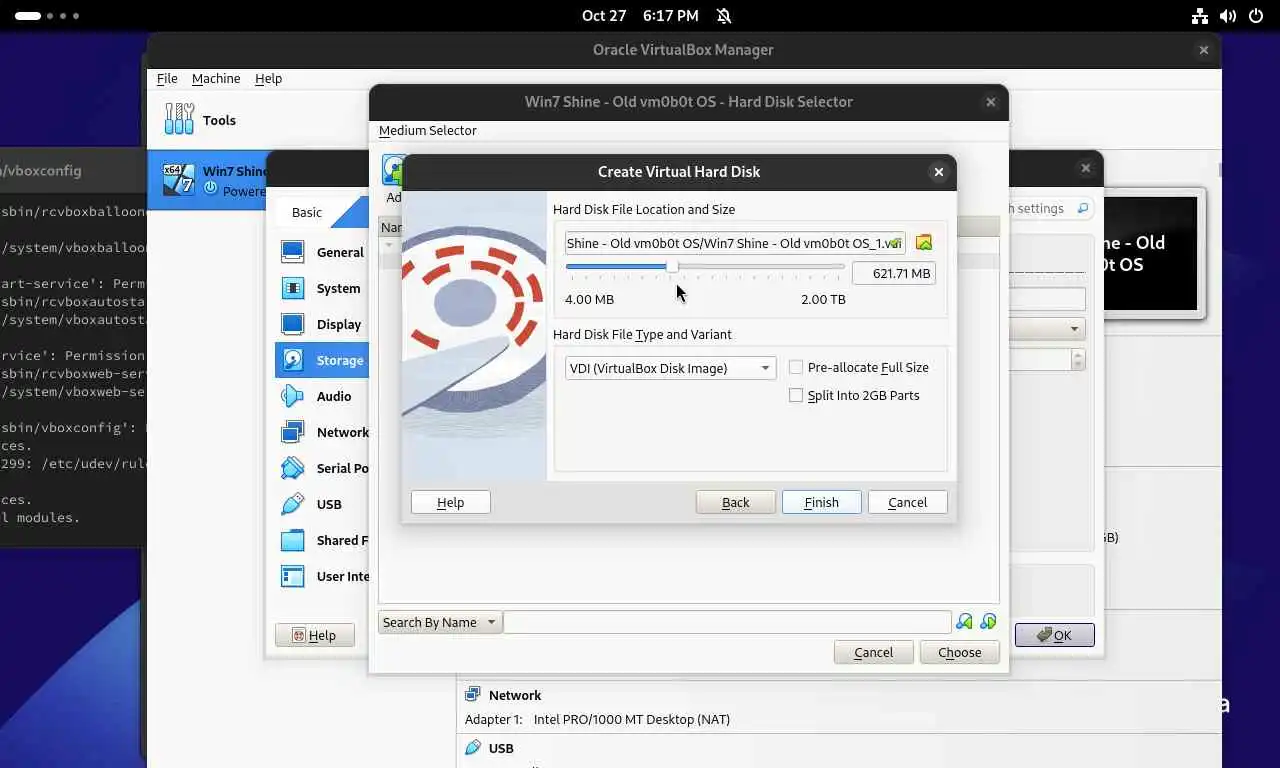Click the spin box arrows in settings window

[x=1078, y=360]
